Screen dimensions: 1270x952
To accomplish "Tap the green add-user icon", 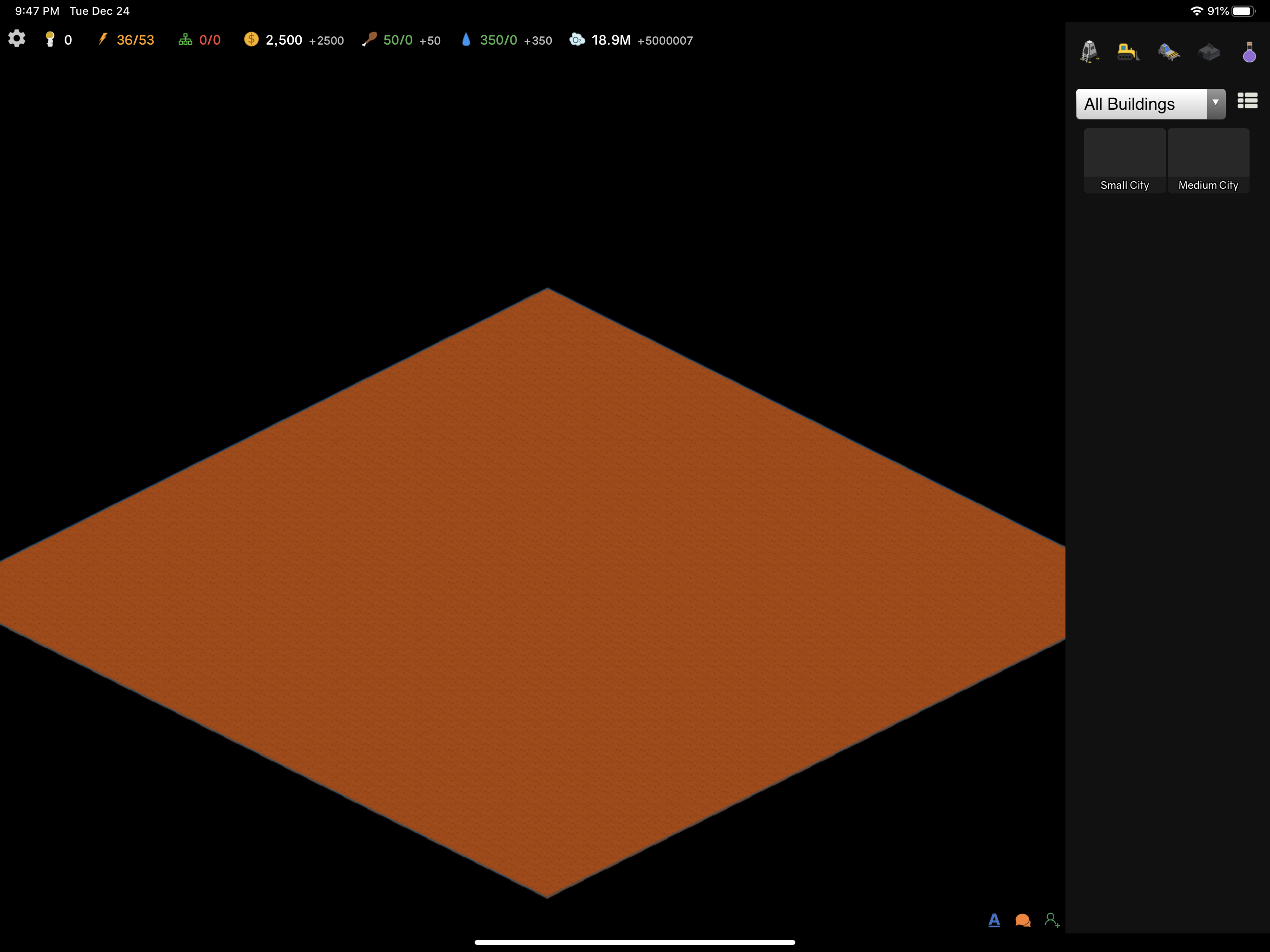I will click(x=1052, y=920).
